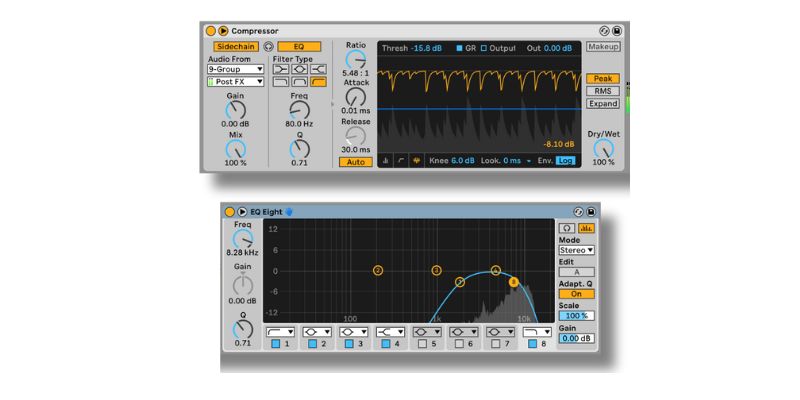Open the lookahead dropdown arrow
This screenshot has height=400, width=800.
click(529, 161)
